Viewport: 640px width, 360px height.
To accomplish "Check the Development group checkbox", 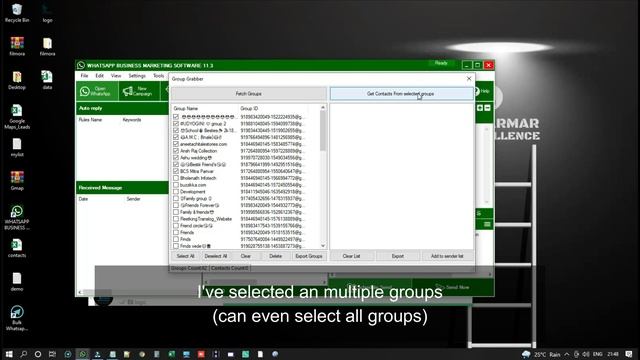I will point(176,191).
